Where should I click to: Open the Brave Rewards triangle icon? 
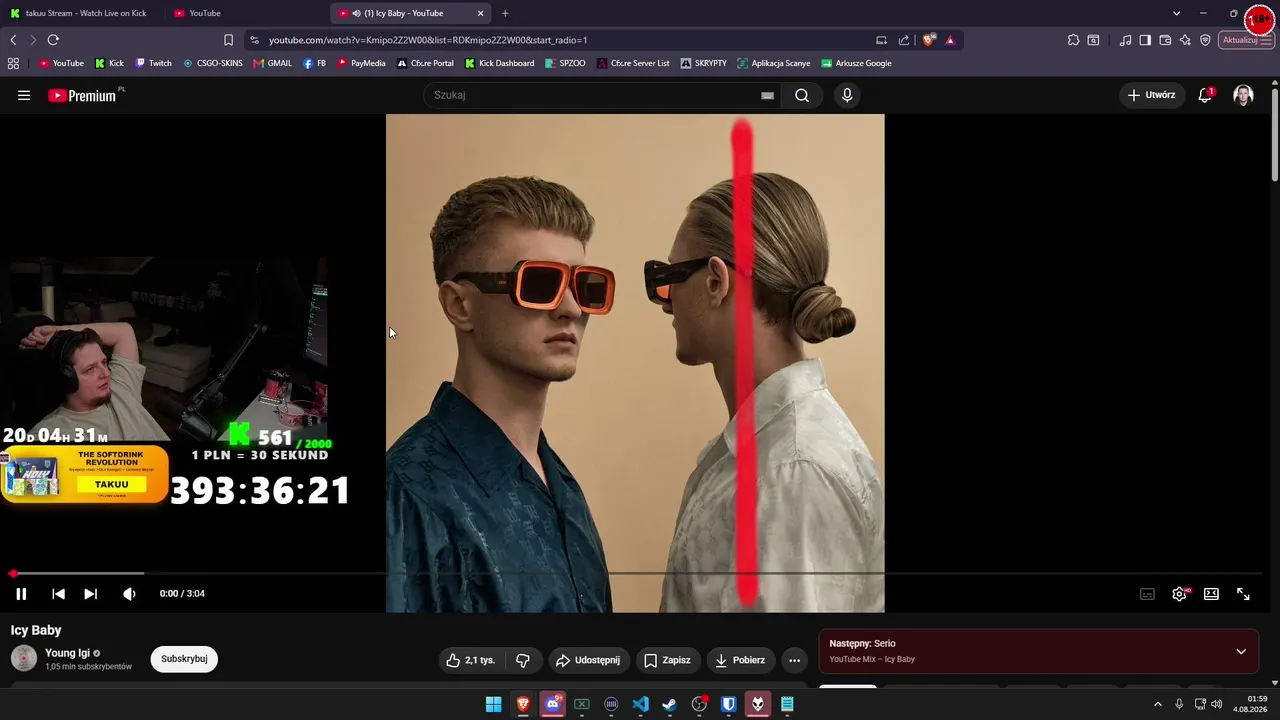tap(950, 40)
